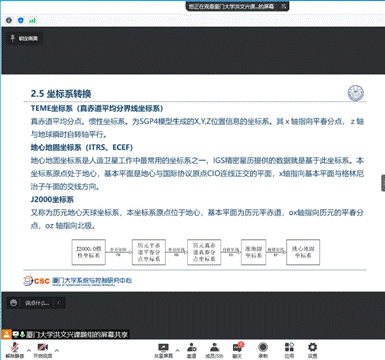The height and width of the screenshot is (360, 385).
Task: Show members list (成员 59)
Action: coord(214,350)
